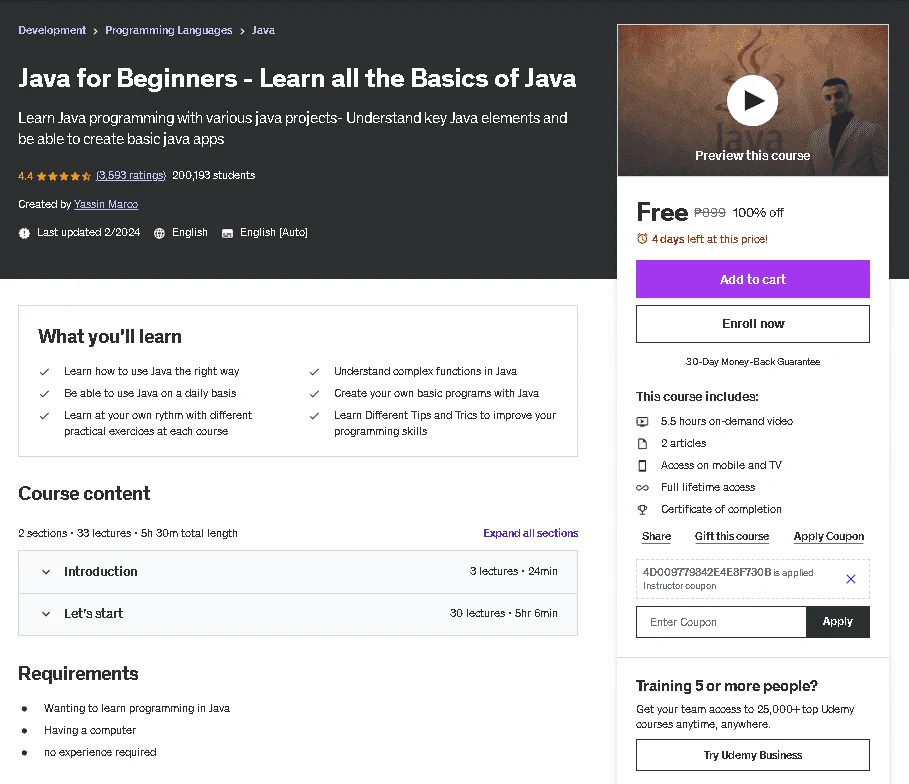Click checkmark beside 'Learn Different Tips and Trics'
The width and height of the screenshot is (909, 784).
314,416
